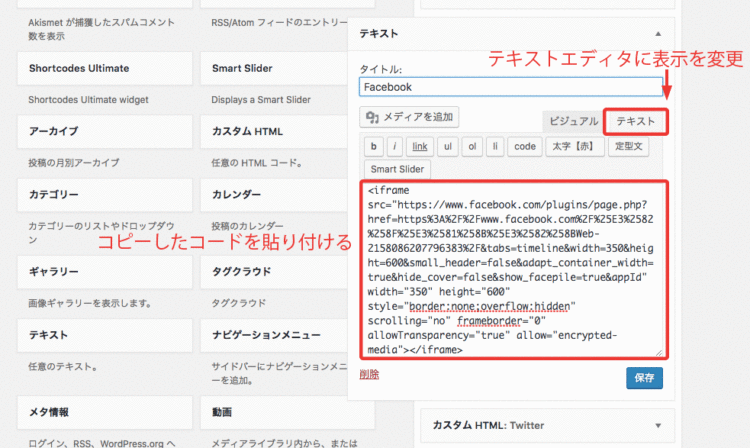This screenshot has width=750, height=448.
Task: Click into the タイトル field containing Facebook
Action: [511, 87]
